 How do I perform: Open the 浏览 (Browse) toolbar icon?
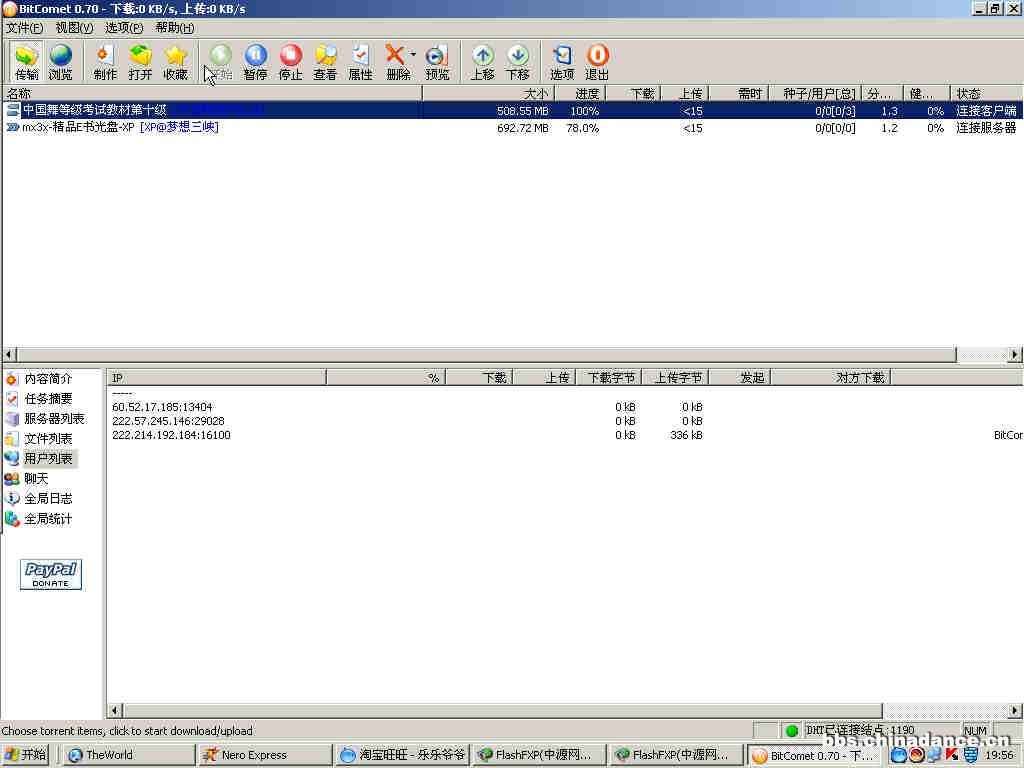60,61
